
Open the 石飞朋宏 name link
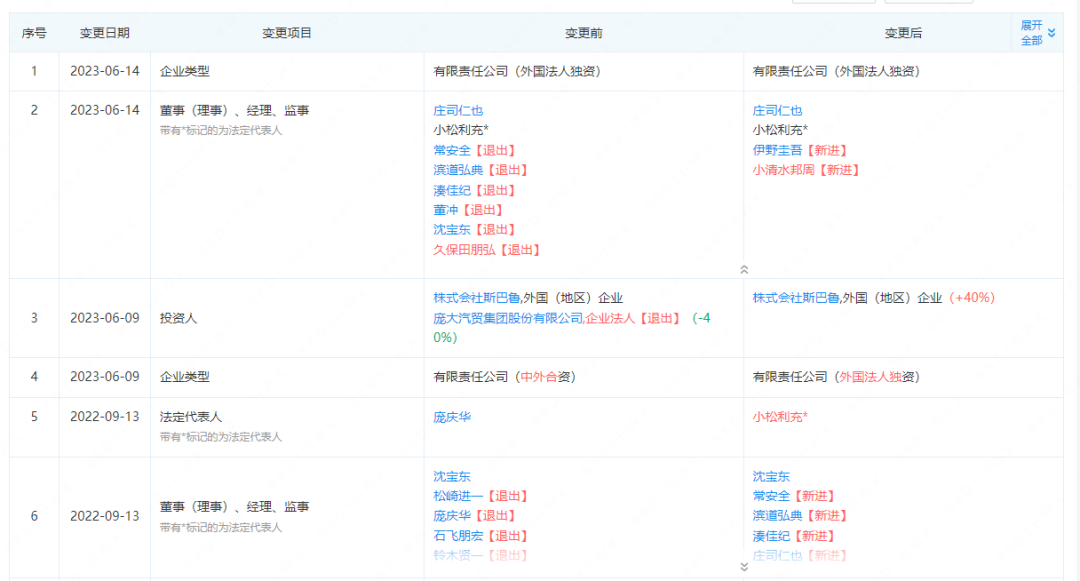click(458, 536)
